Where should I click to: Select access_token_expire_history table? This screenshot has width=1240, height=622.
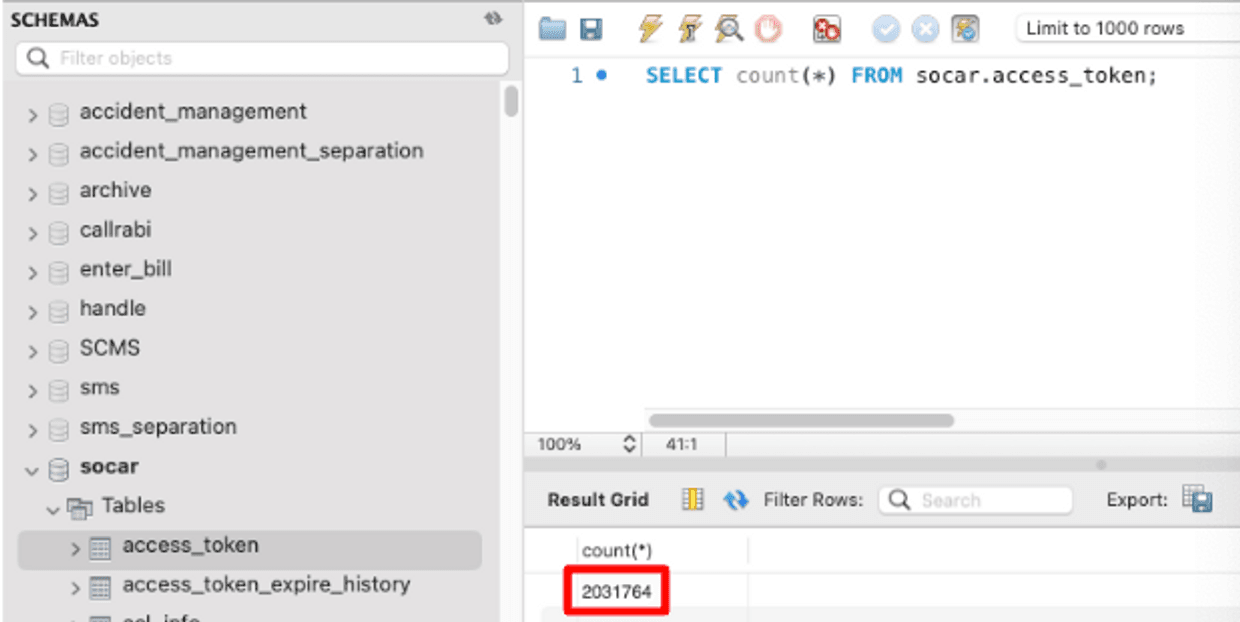[266, 585]
